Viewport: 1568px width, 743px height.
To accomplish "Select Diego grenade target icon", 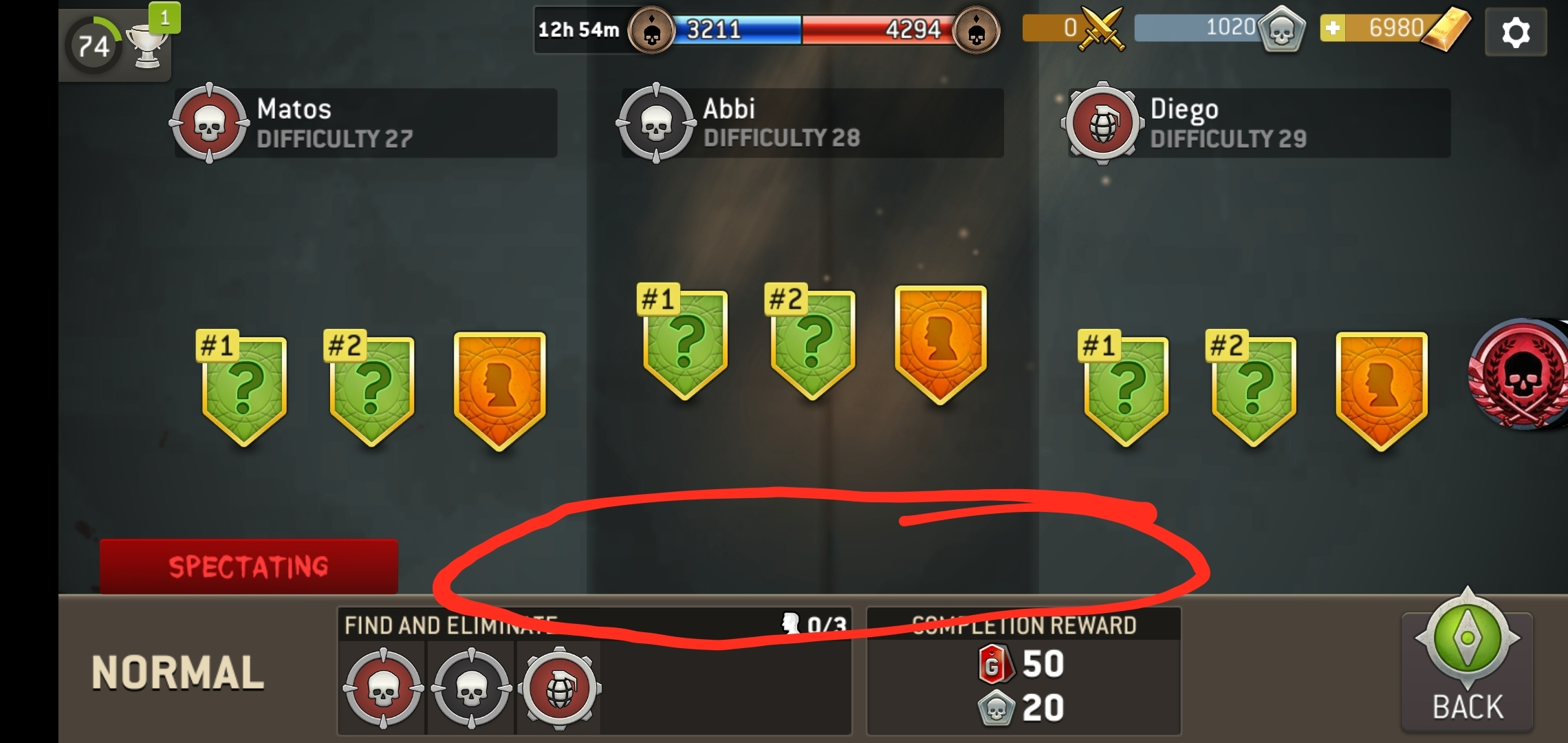I will 1102,123.
